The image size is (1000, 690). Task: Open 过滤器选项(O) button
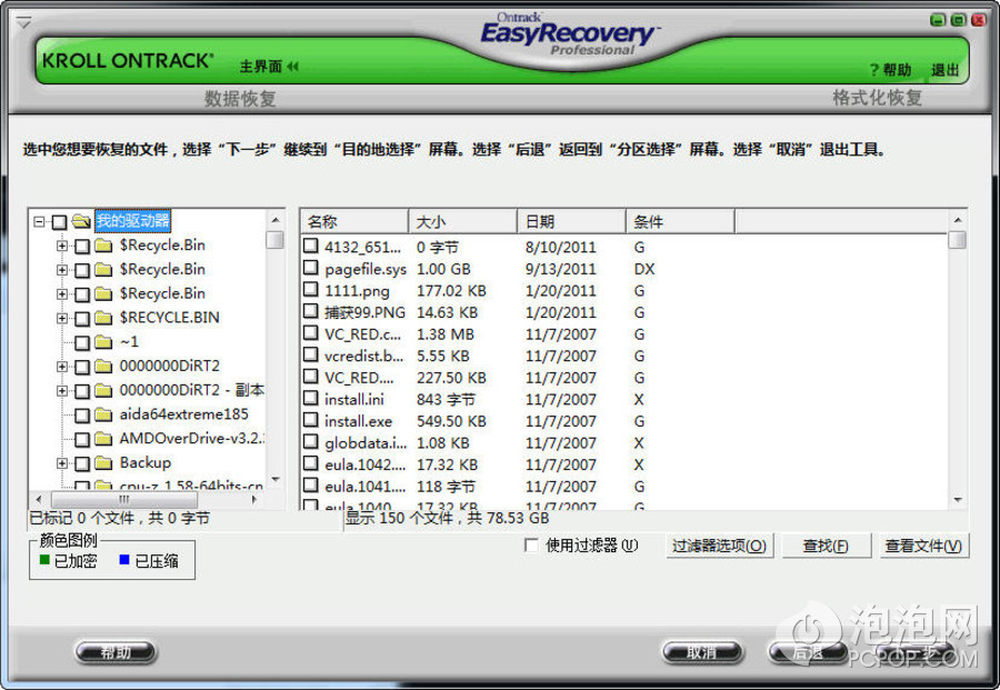point(719,546)
